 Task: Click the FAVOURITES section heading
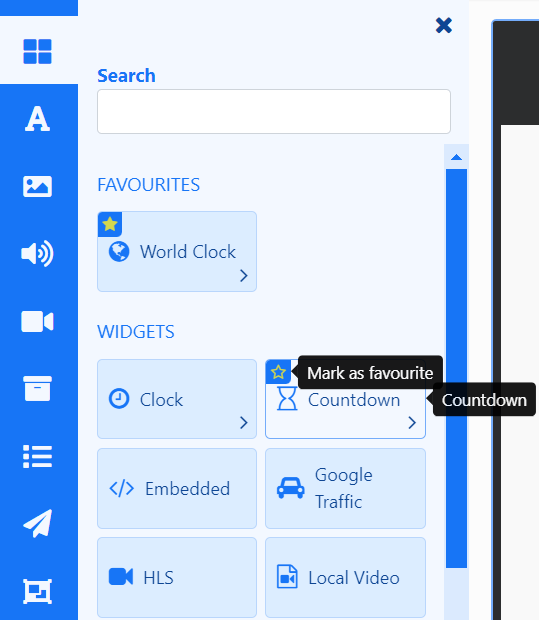(149, 185)
